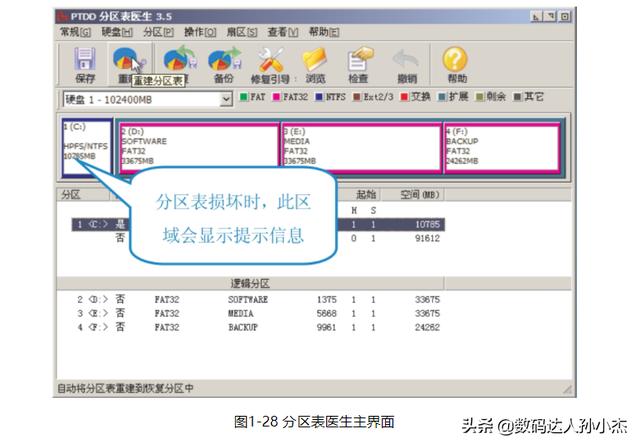This screenshot has height=447, width=640.
Task: Open the 操作(O) menu
Action: coord(200,32)
